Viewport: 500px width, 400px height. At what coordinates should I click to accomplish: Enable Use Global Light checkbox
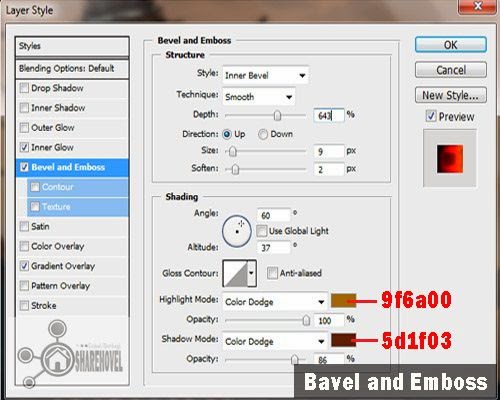[x=262, y=231]
